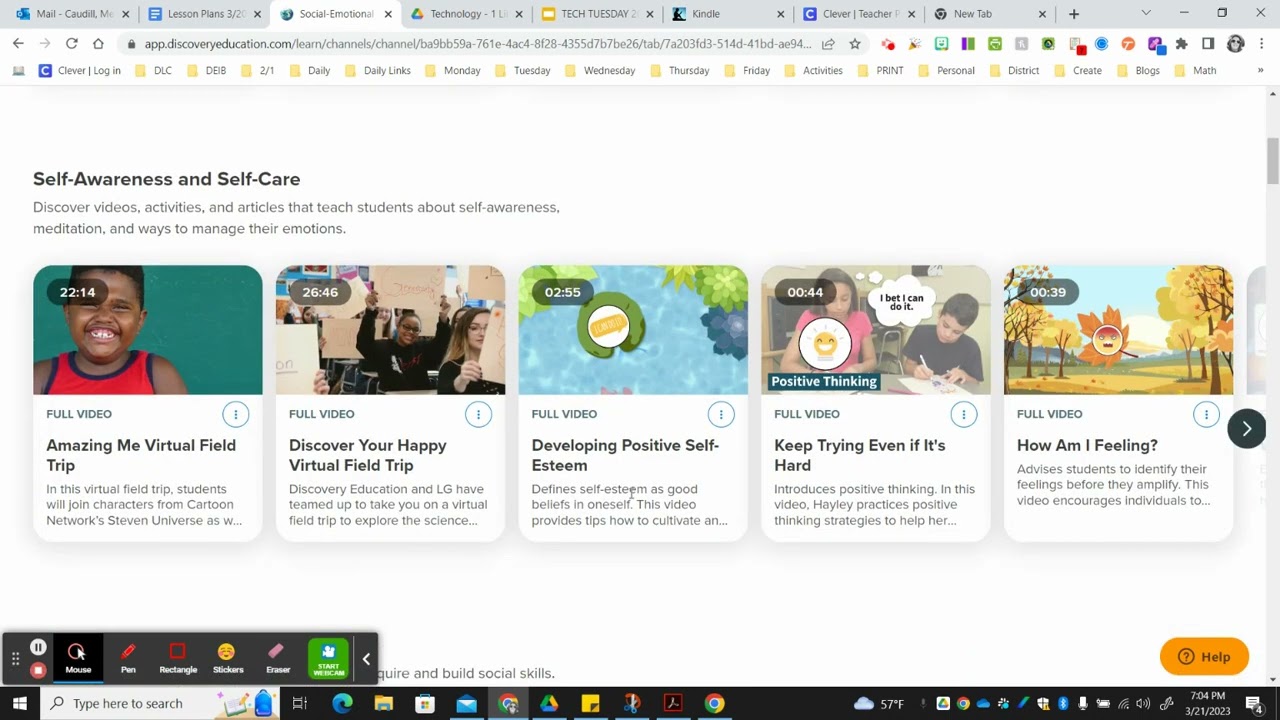Image resolution: width=1280 pixels, height=720 pixels.
Task: Open the Windows Start menu
Action: [19, 703]
